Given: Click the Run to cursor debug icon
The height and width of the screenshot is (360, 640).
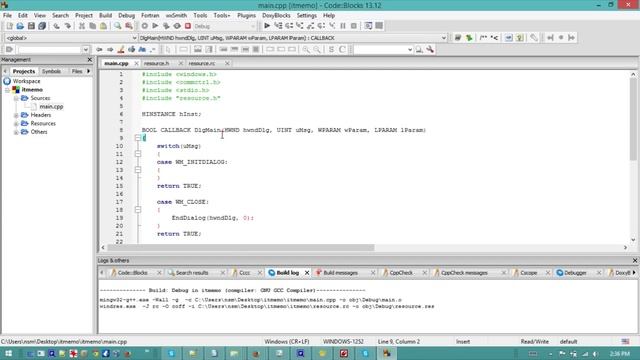Looking at the screenshot, I should (278, 26).
